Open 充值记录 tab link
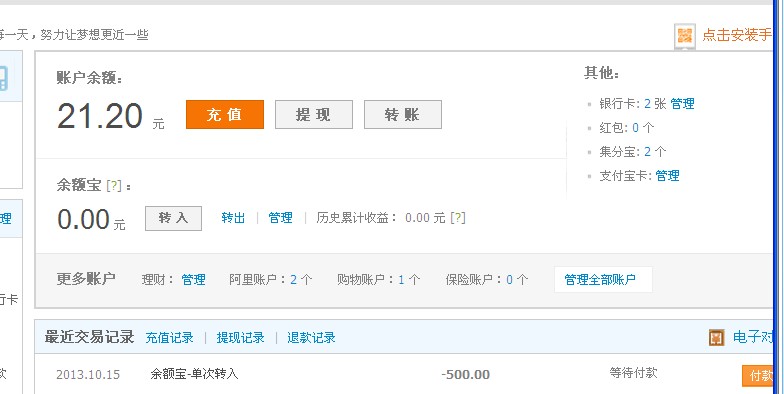 click(x=170, y=338)
